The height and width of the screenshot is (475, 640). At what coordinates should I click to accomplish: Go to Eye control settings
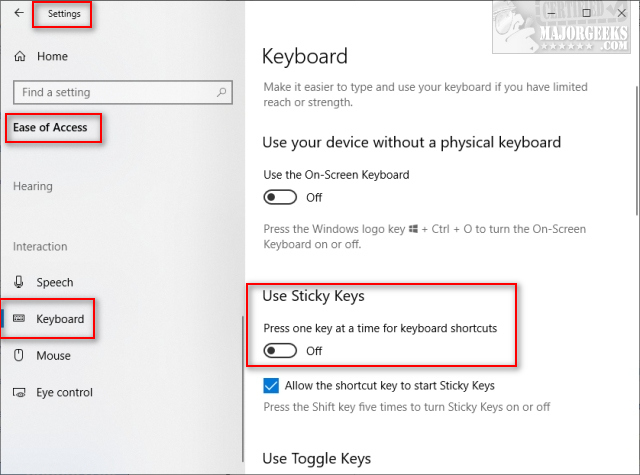click(64, 393)
